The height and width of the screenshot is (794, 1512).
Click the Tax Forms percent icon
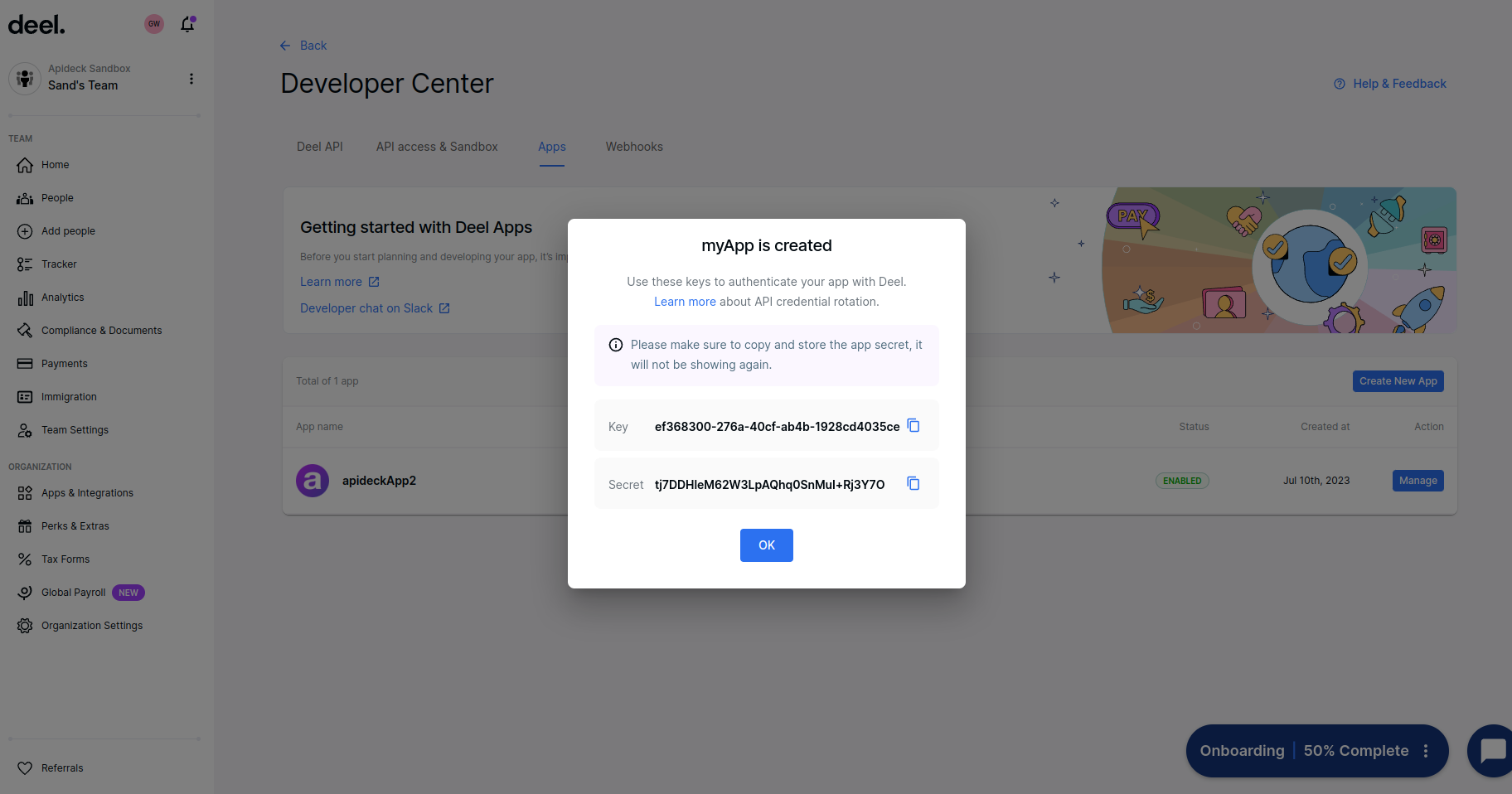[x=25, y=559]
